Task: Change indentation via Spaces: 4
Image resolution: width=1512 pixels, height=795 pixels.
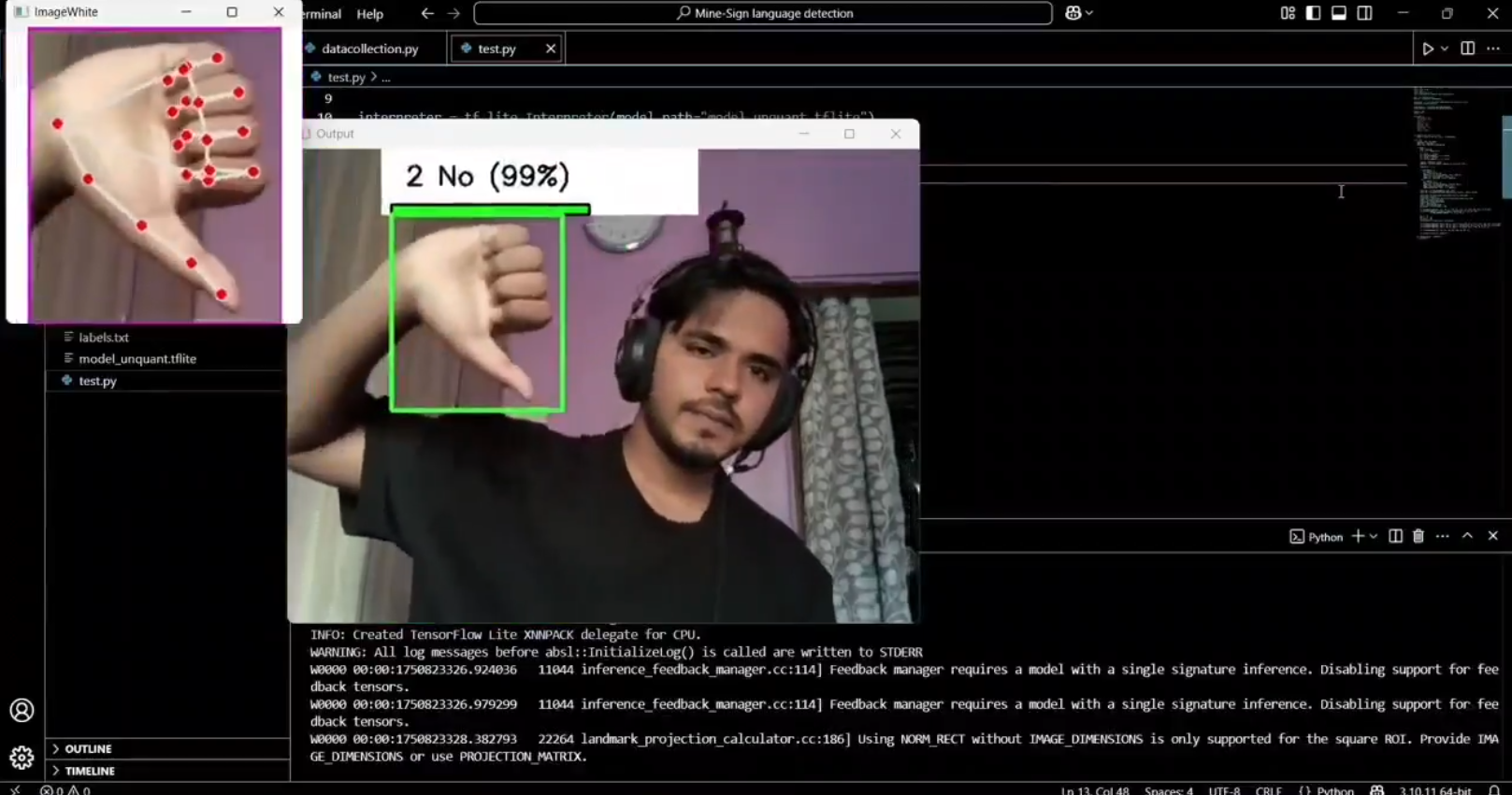Action: tap(1169, 790)
